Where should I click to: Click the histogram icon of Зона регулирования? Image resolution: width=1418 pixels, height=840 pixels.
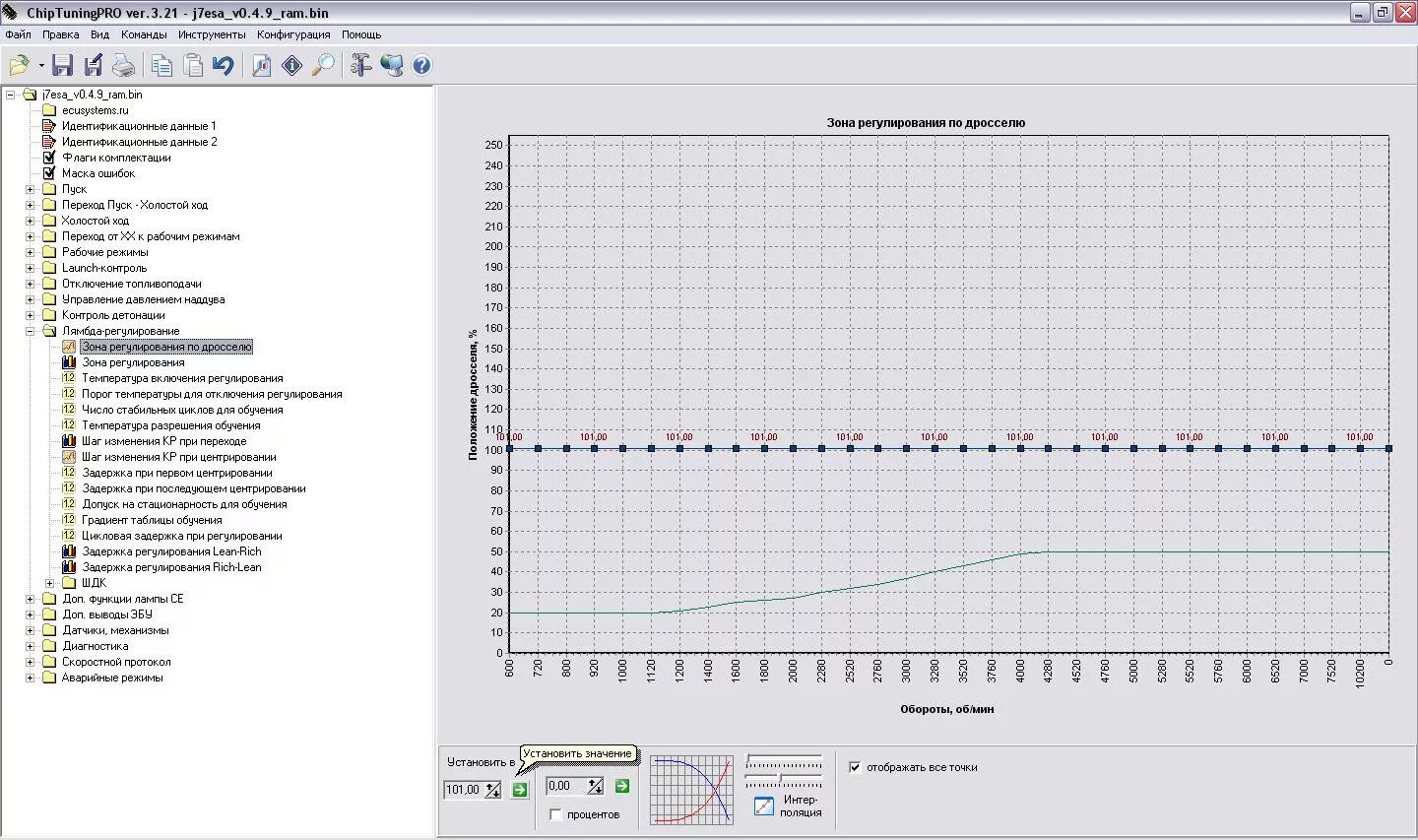(x=69, y=362)
